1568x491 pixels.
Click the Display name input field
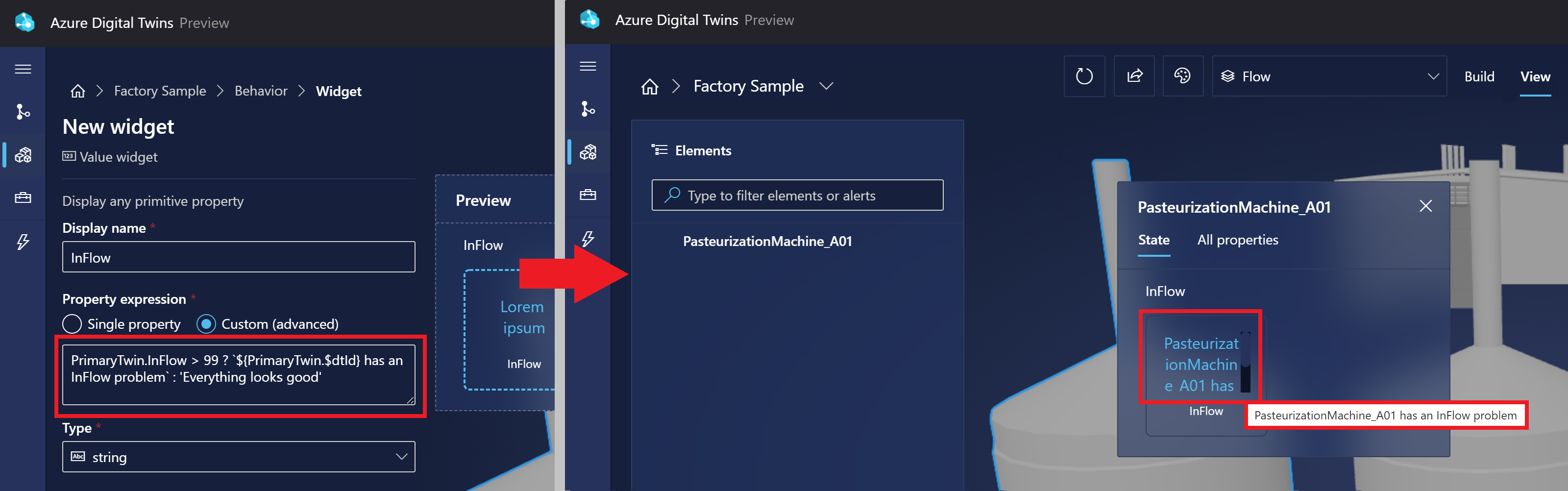(239, 257)
